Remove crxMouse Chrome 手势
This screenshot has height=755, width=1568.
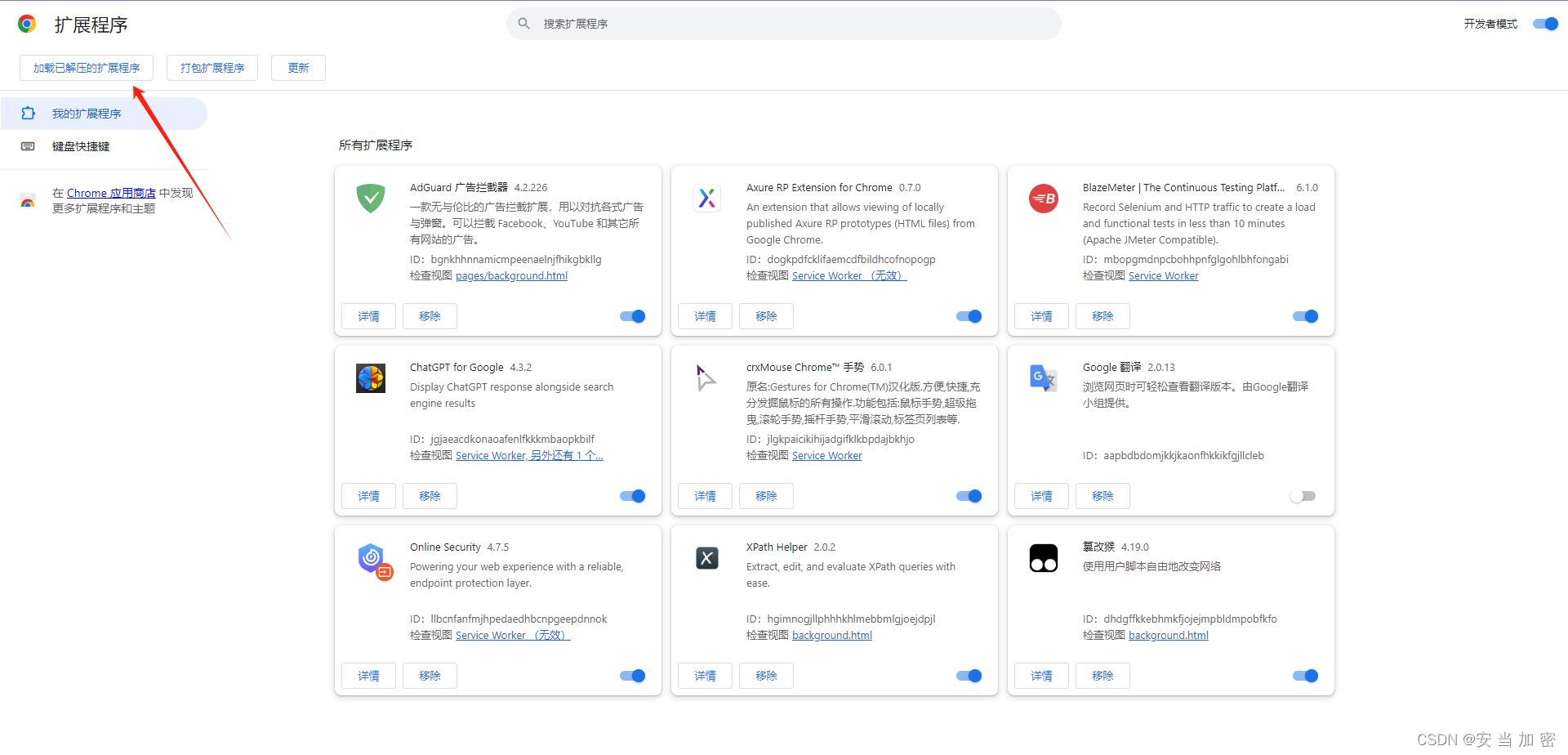point(766,496)
